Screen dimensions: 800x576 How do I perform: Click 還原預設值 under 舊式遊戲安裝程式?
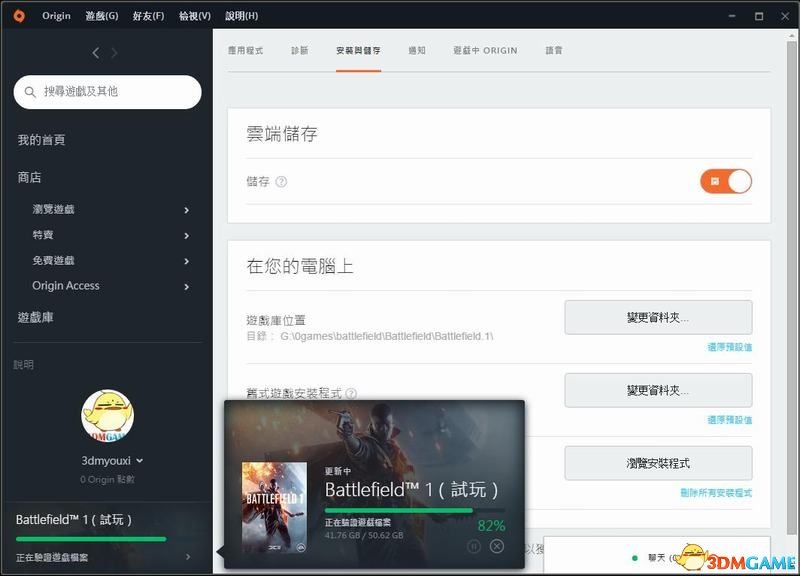pyautogui.click(x=730, y=420)
